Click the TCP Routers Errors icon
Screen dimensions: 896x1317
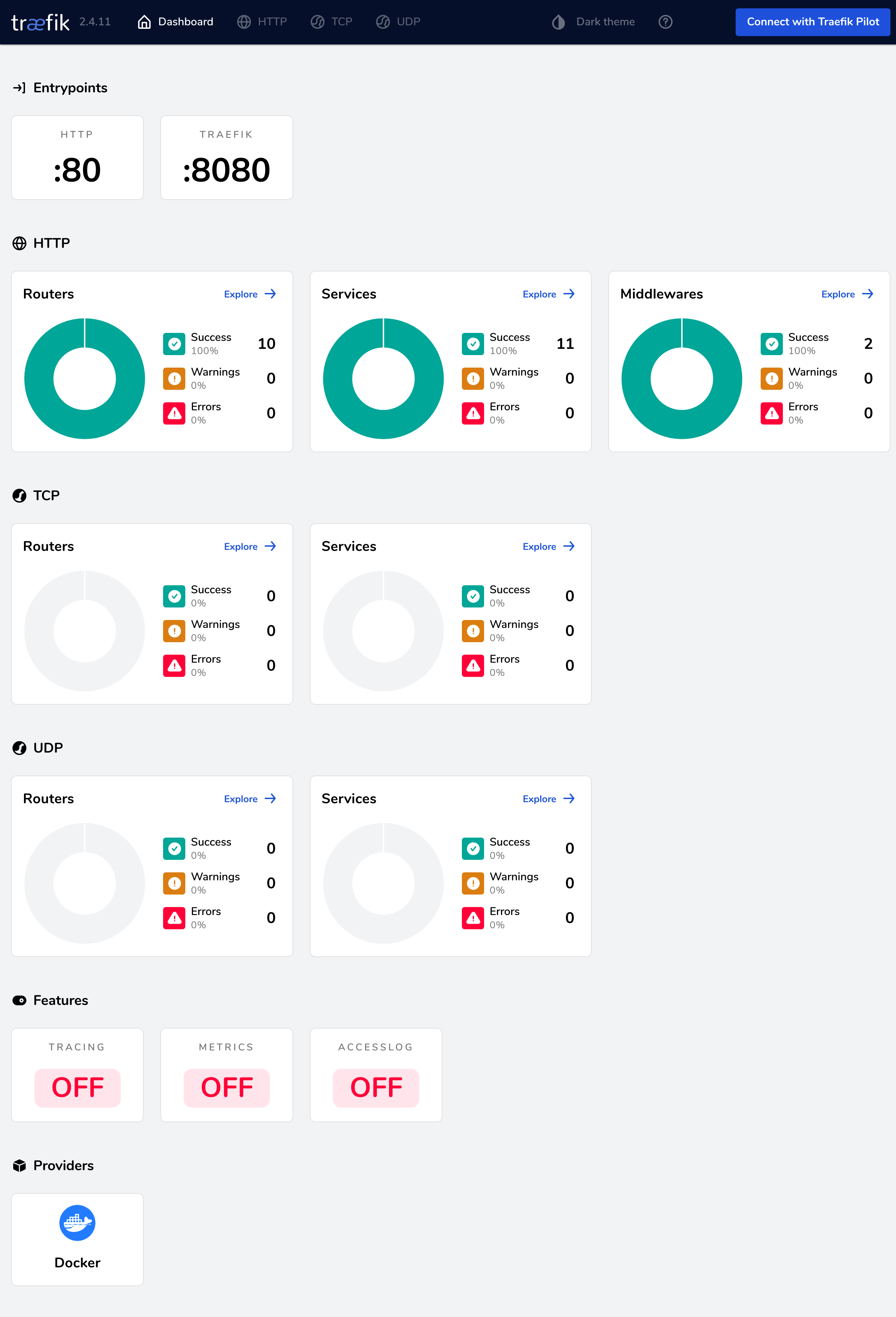tap(175, 666)
